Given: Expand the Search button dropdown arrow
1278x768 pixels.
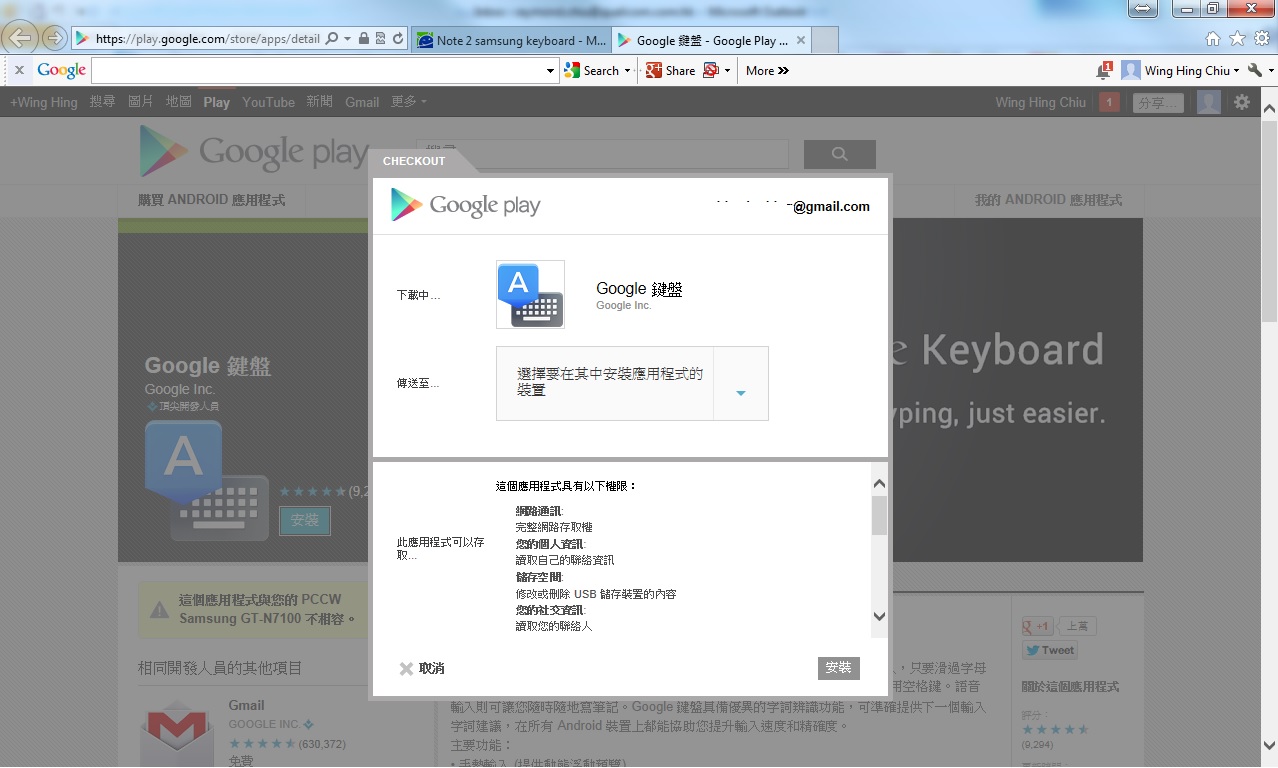Looking at the screenshot, I should click(x=628, y=71).
